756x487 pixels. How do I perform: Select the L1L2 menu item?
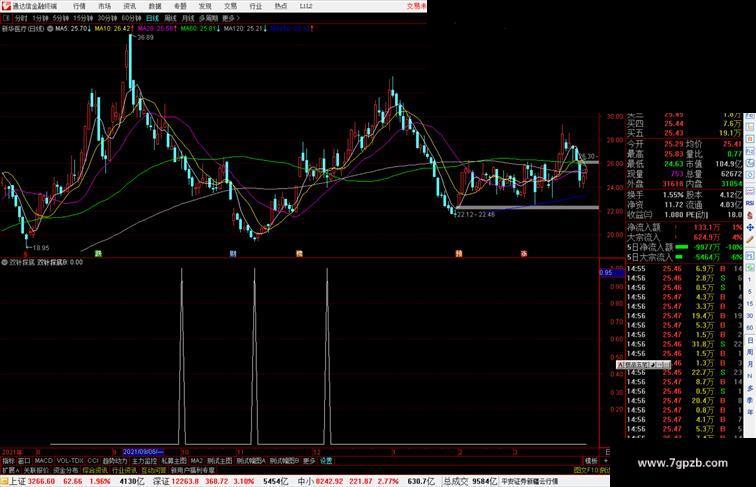306,6
